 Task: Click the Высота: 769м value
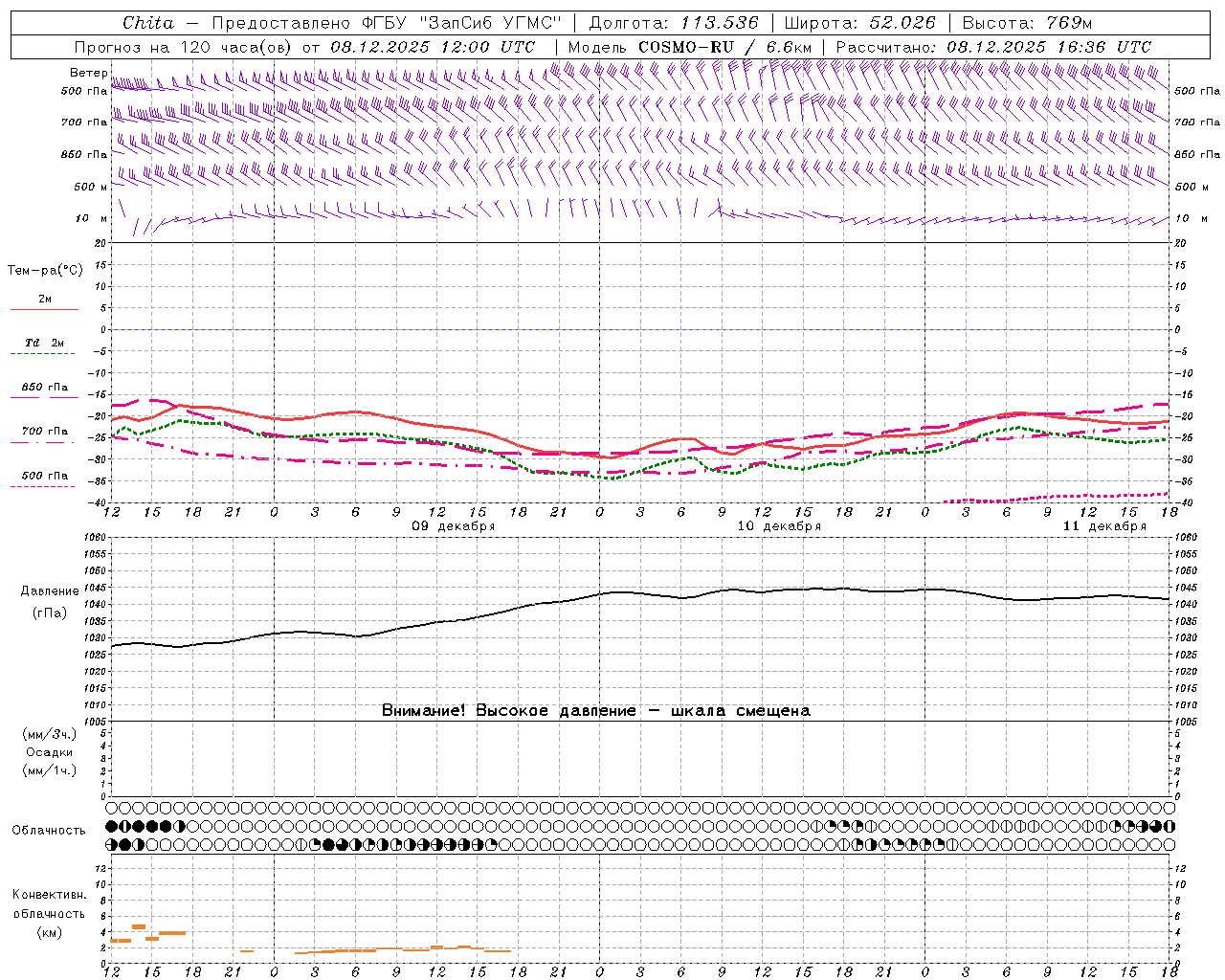click(x=1027, y=23)
